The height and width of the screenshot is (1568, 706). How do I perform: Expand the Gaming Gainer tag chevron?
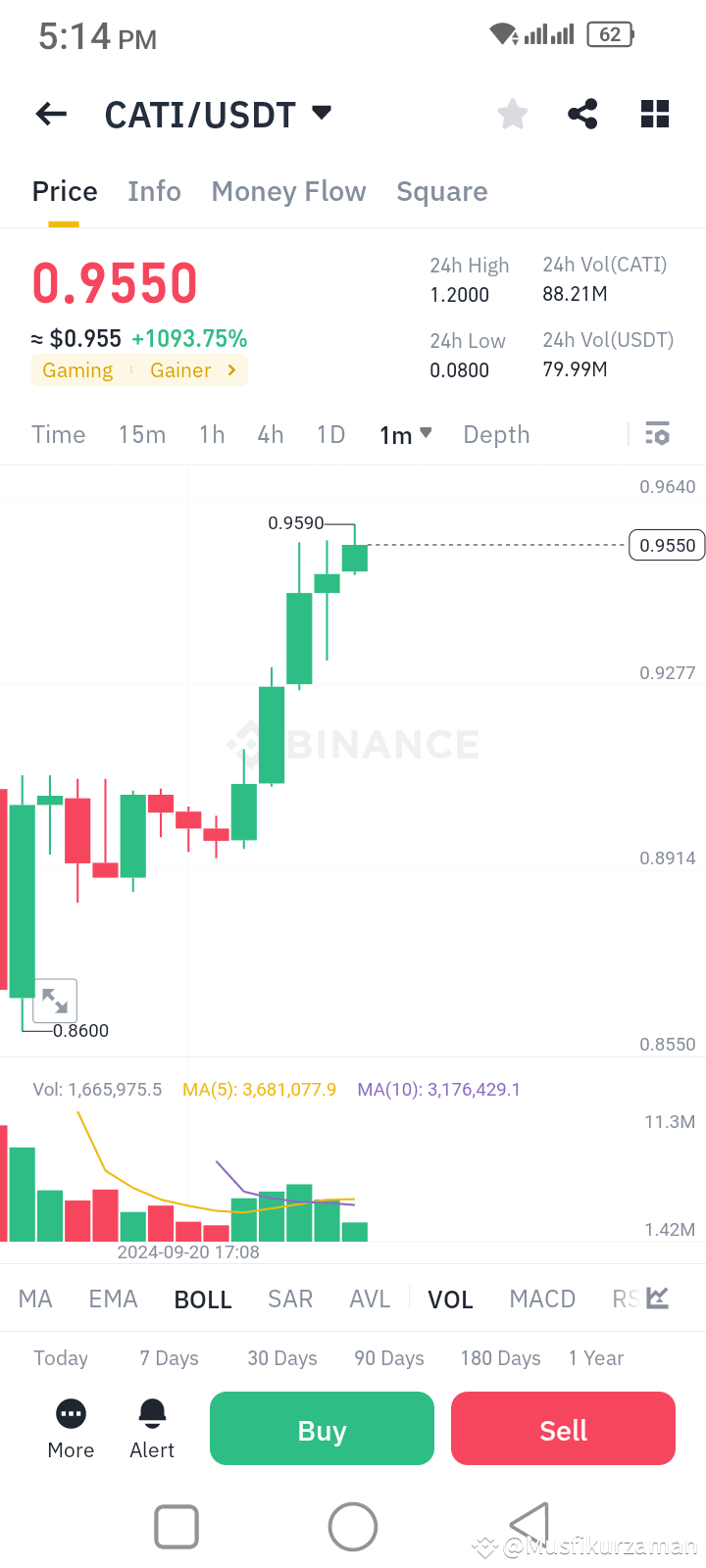click(232, 370)
